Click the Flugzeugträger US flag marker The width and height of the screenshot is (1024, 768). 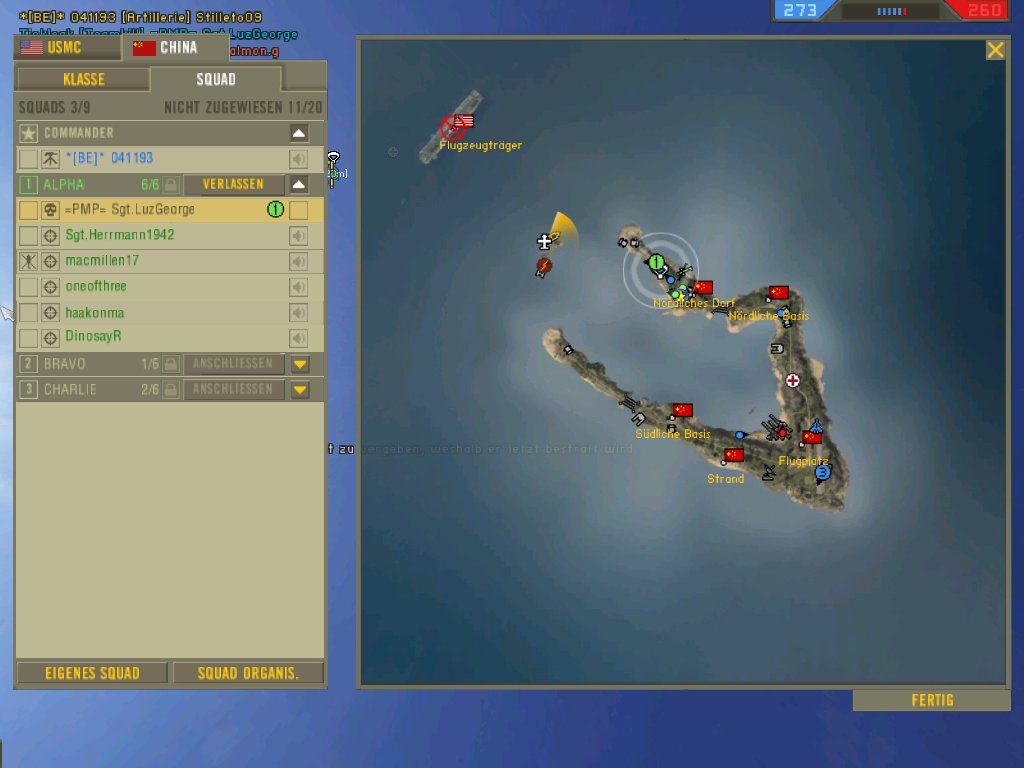coord(464,121)
